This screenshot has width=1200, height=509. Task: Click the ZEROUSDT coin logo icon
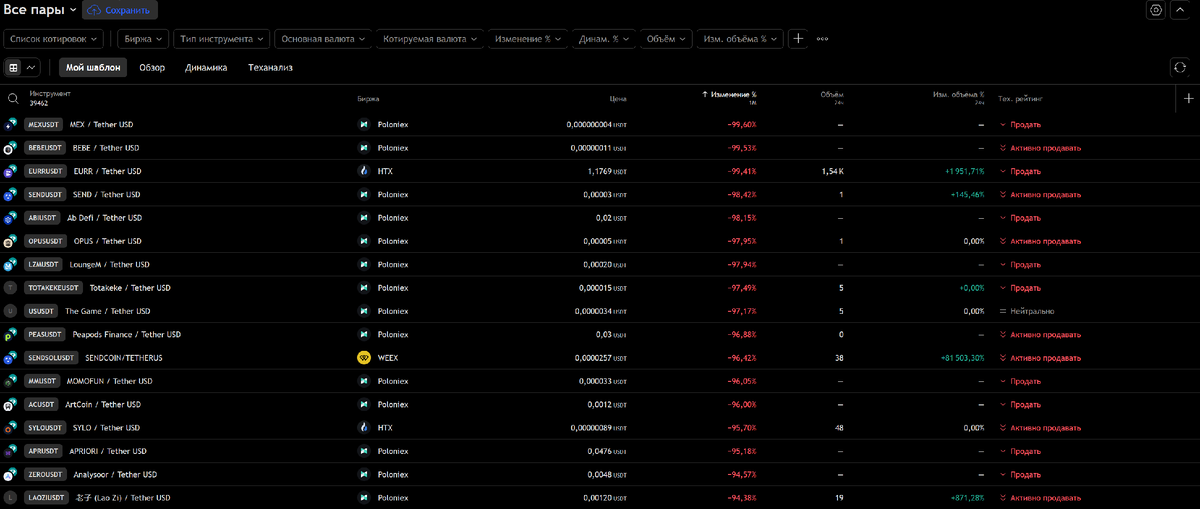[11, 474]
